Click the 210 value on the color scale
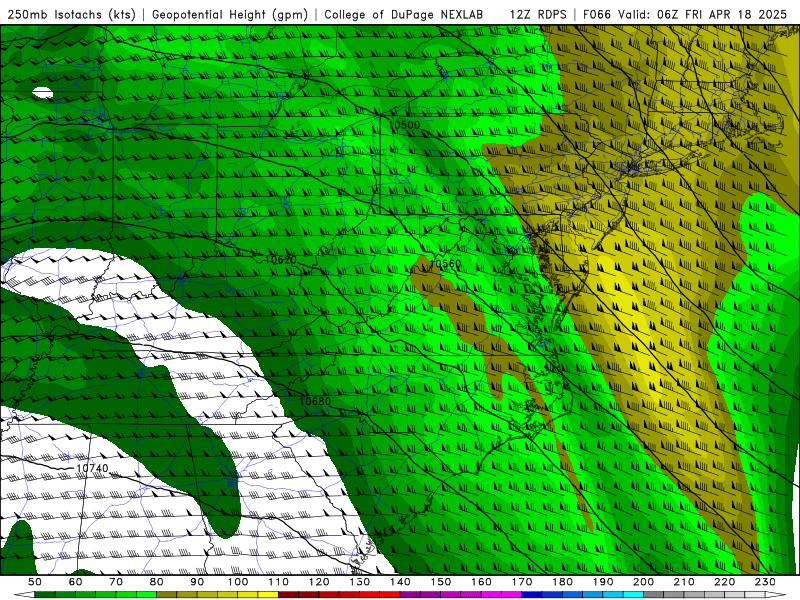The width and height of the screenshot is (800, 600). pyautogui.click(x=685, y=582)
